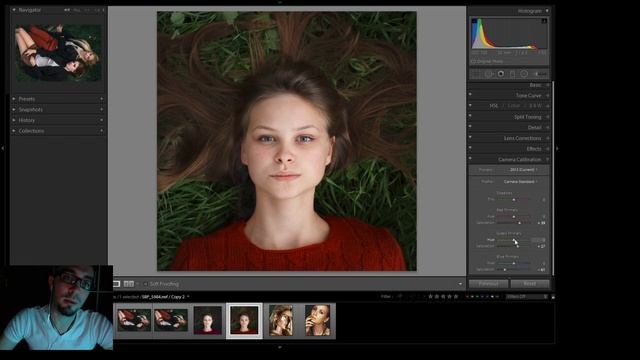
Task: Open the HSL tab in HSL panel
Action: pos(494,106)
